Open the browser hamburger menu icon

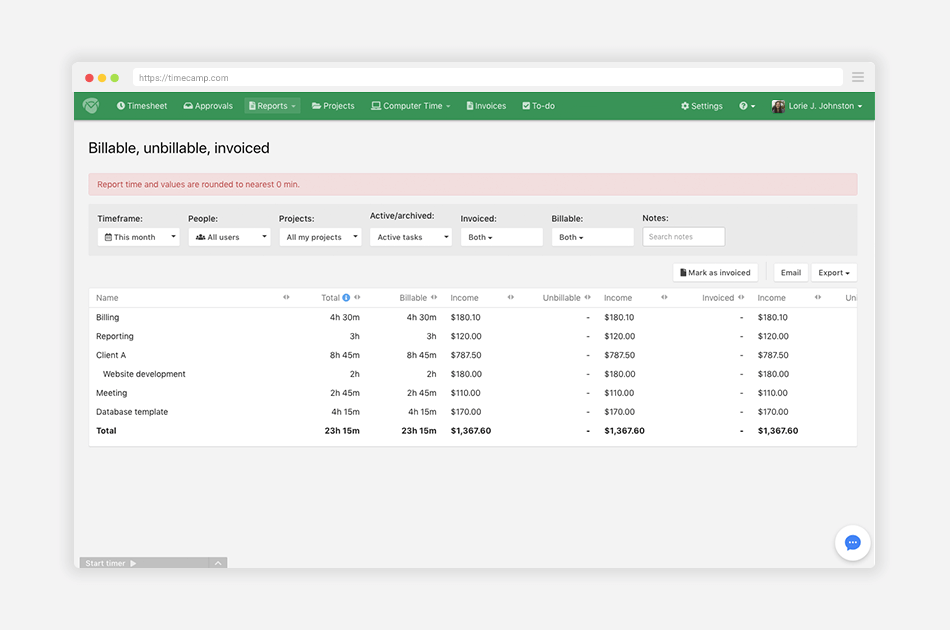click(x=858, y=77)
